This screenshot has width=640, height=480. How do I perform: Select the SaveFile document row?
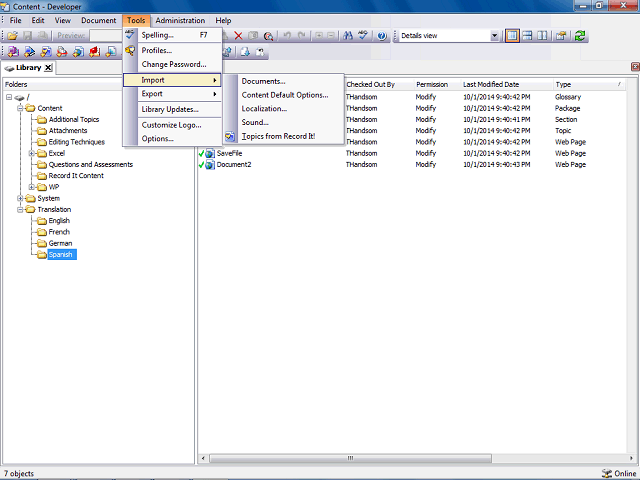pyautogui.click(x=411, y=153)
